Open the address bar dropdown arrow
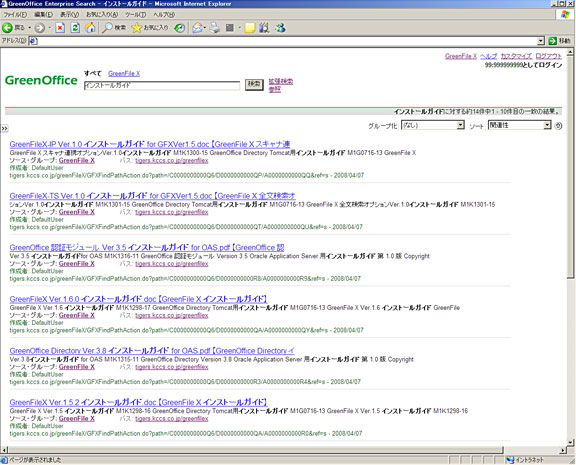 (540, 41)
